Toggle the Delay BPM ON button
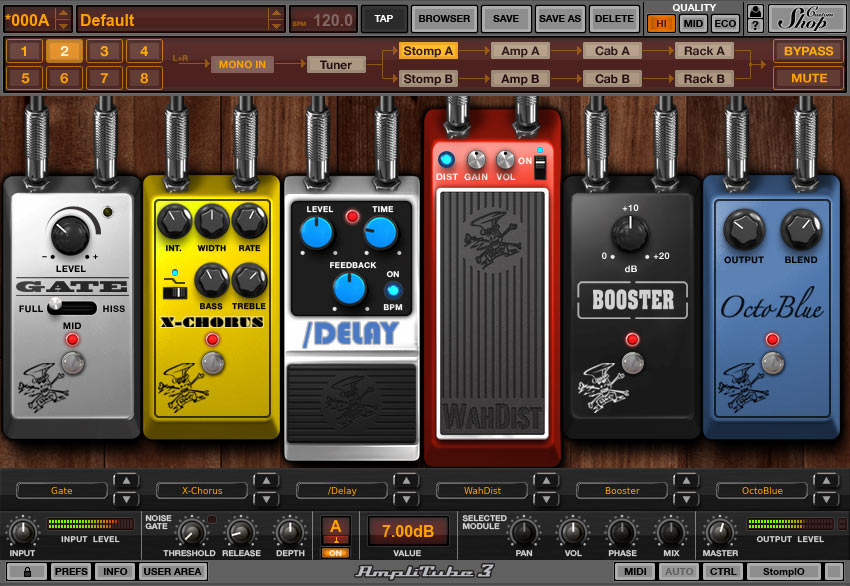 click(x=392, y=291)
